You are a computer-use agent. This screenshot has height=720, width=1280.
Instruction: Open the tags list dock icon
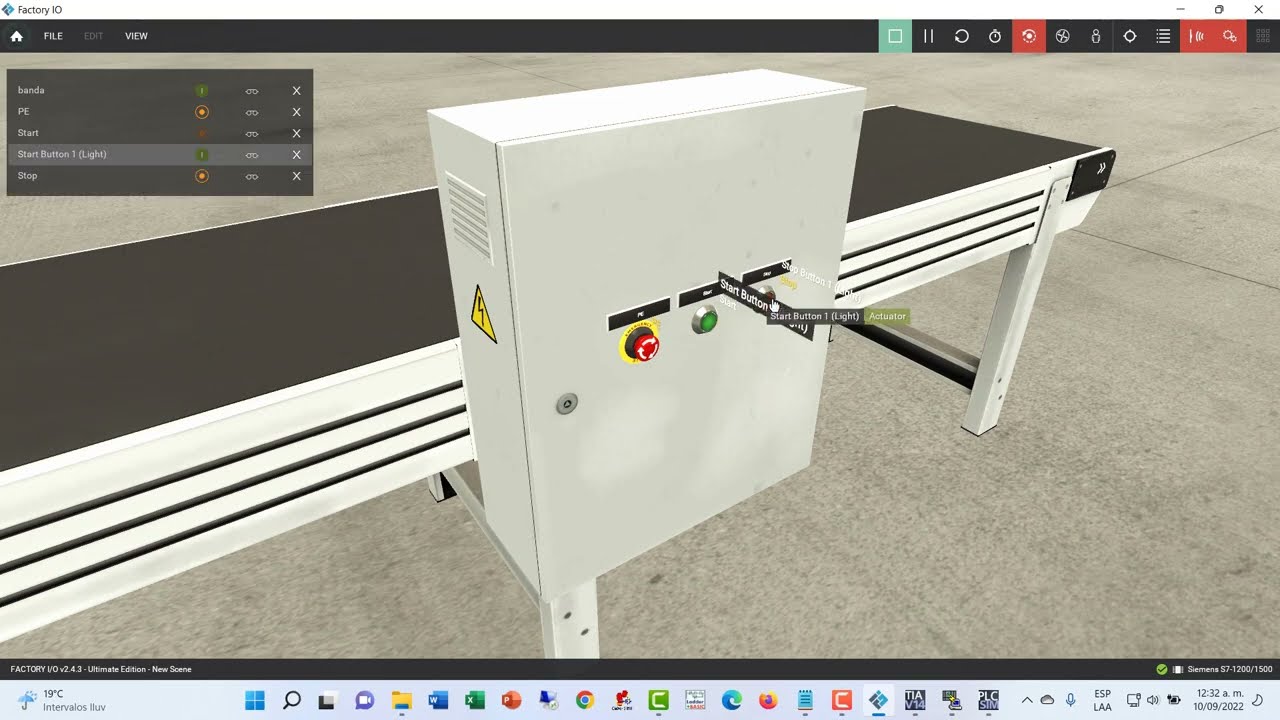click(x=1163, y=36)
